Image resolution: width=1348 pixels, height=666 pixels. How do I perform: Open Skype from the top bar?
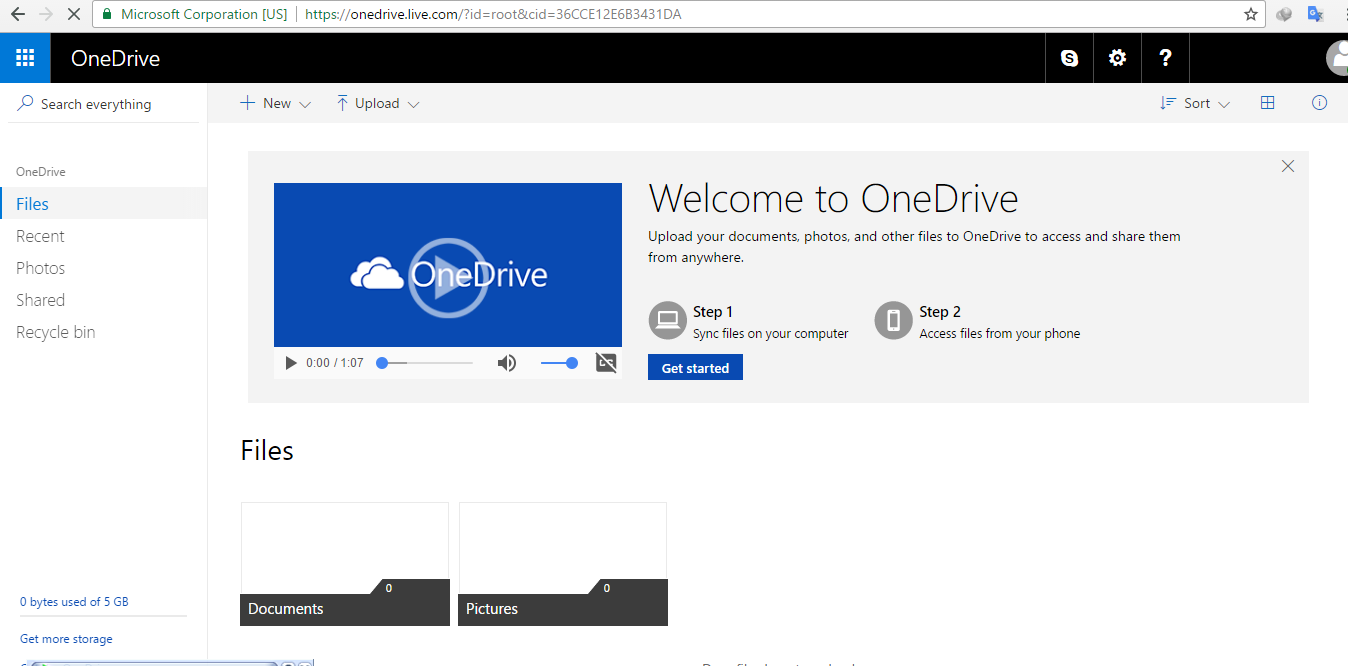pyautogui.click(x=1068, y=57)
